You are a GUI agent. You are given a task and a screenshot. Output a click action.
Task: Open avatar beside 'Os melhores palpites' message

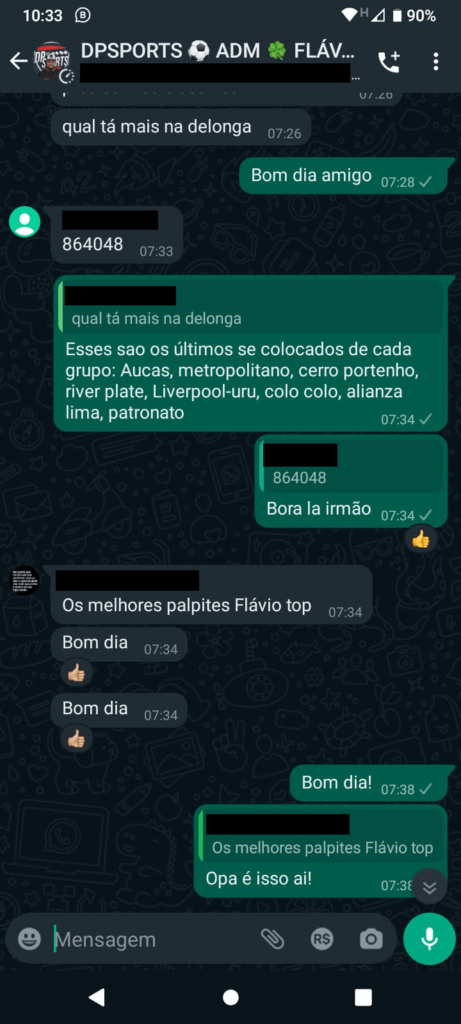point(25,581)
